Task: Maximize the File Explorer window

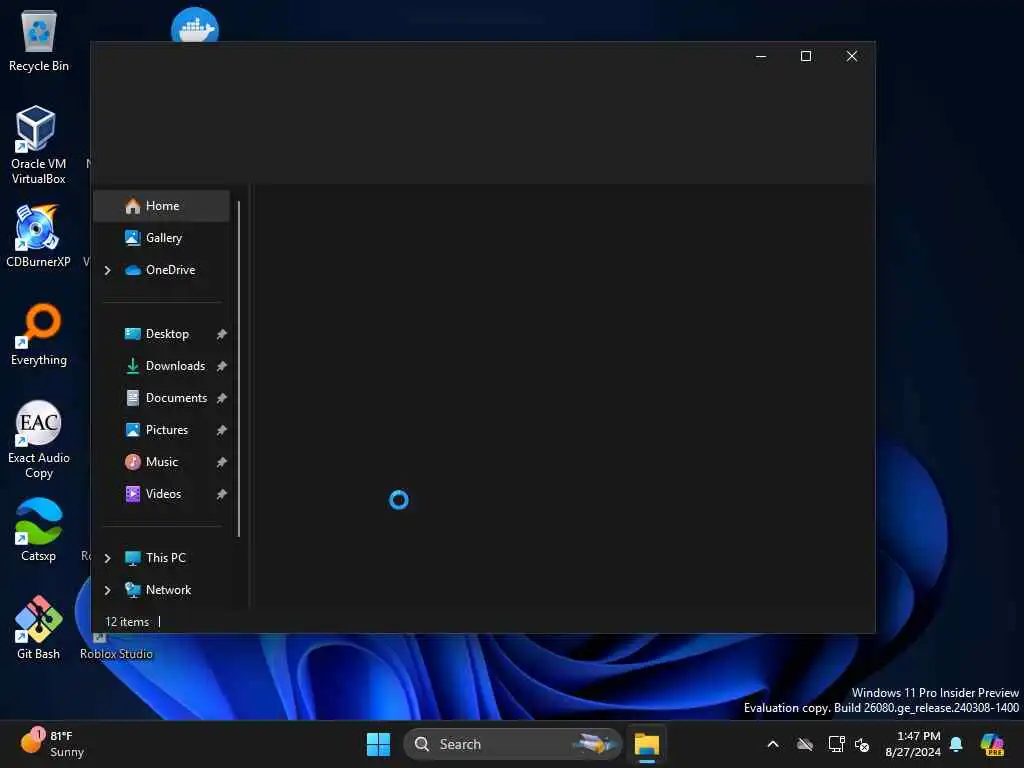Action: tap(806, 56)
